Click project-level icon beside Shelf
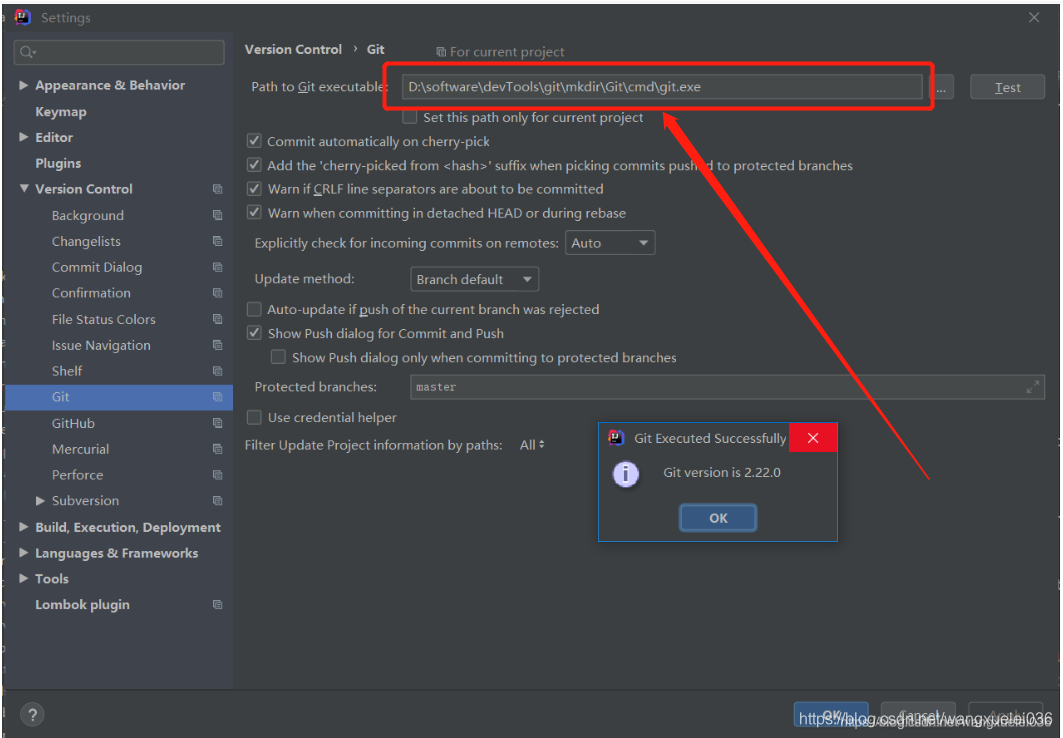 [217, 371]
